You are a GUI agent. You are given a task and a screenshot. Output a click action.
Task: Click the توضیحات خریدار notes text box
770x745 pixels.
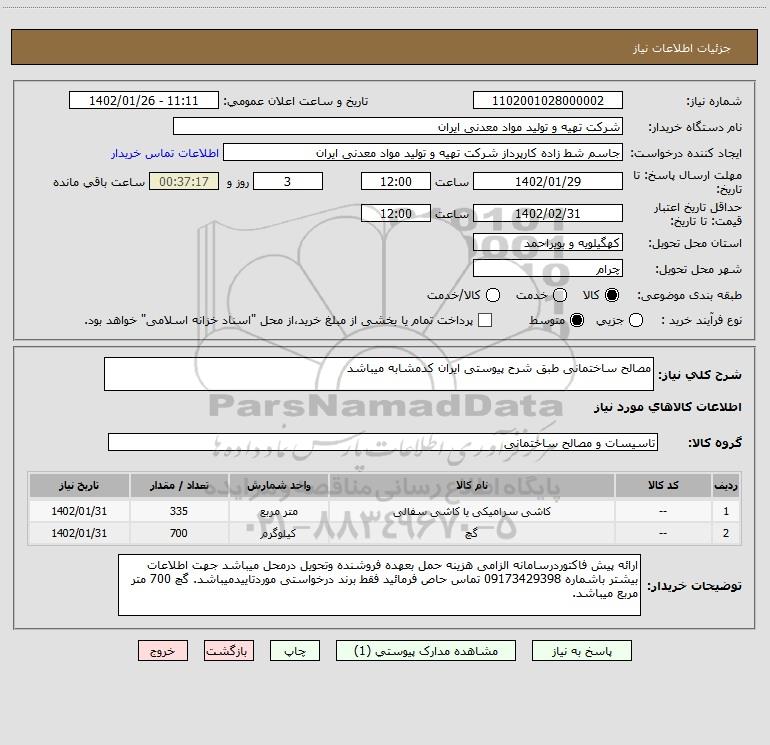[379, 585]
